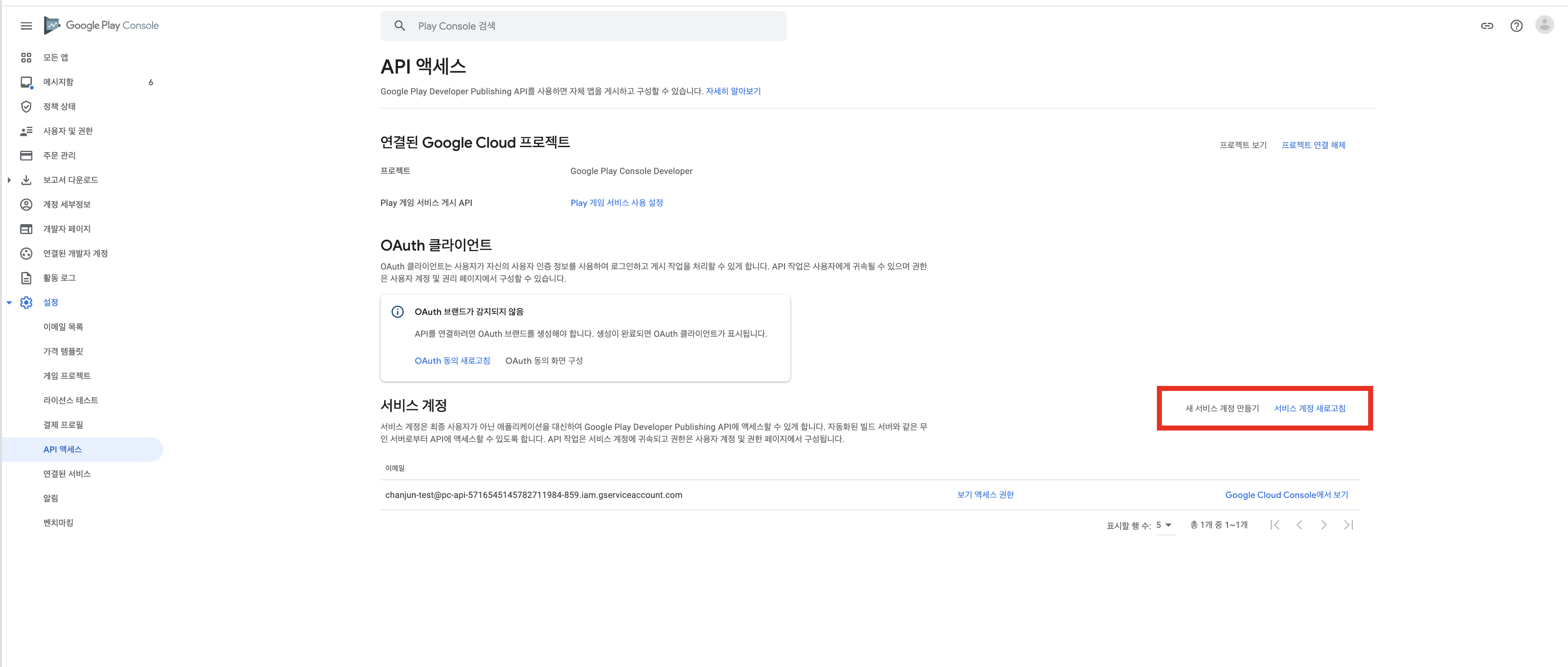Image resolution: width=1568 pixels, height=667 pixels.
Task: Click the copy link icon in header
Action: pyautogui.click(x=1487, y=26)
